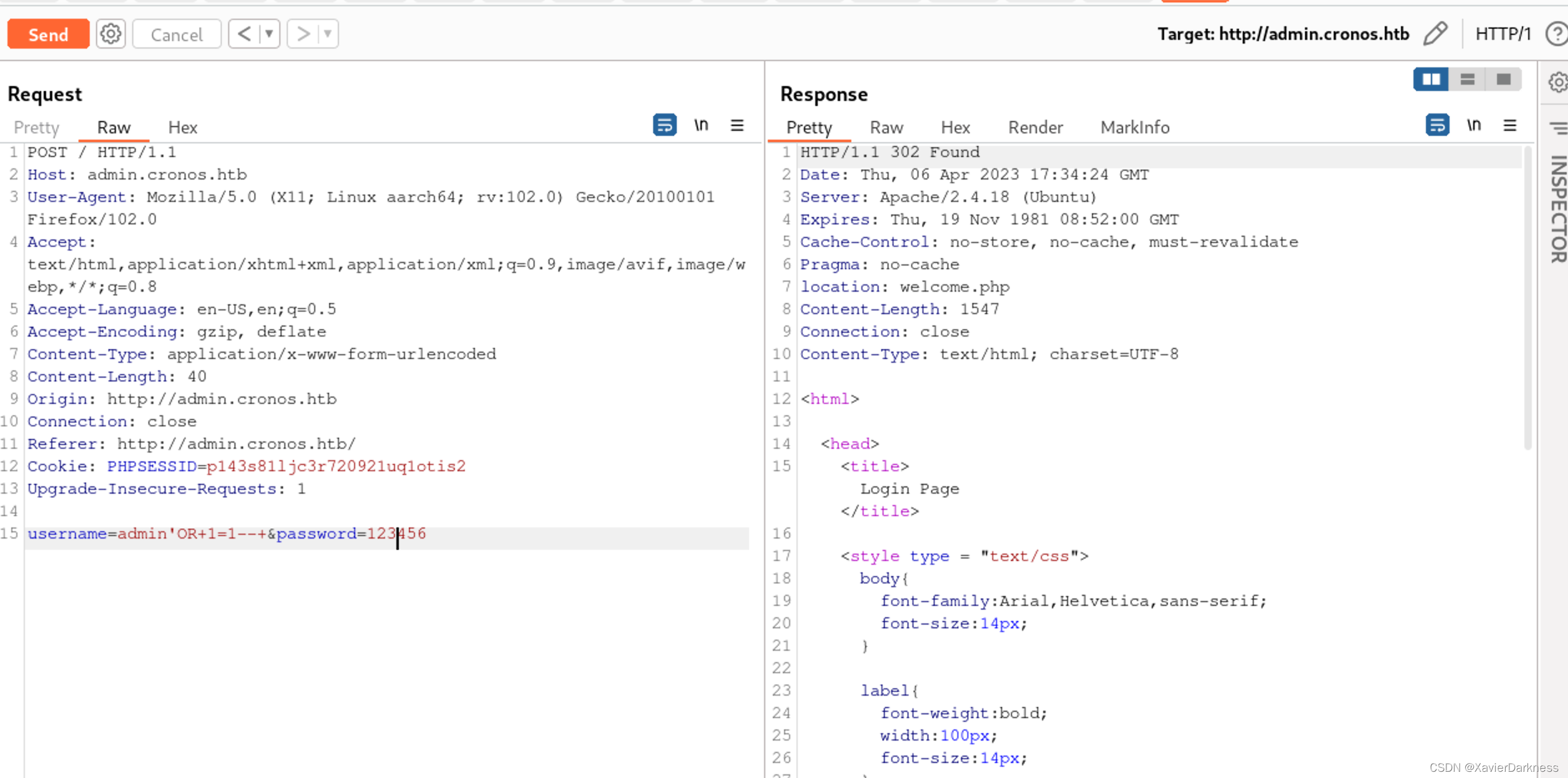
Task: Click the 'Host: admin.cronos.htb' header
Action: (x=137, y=175)
